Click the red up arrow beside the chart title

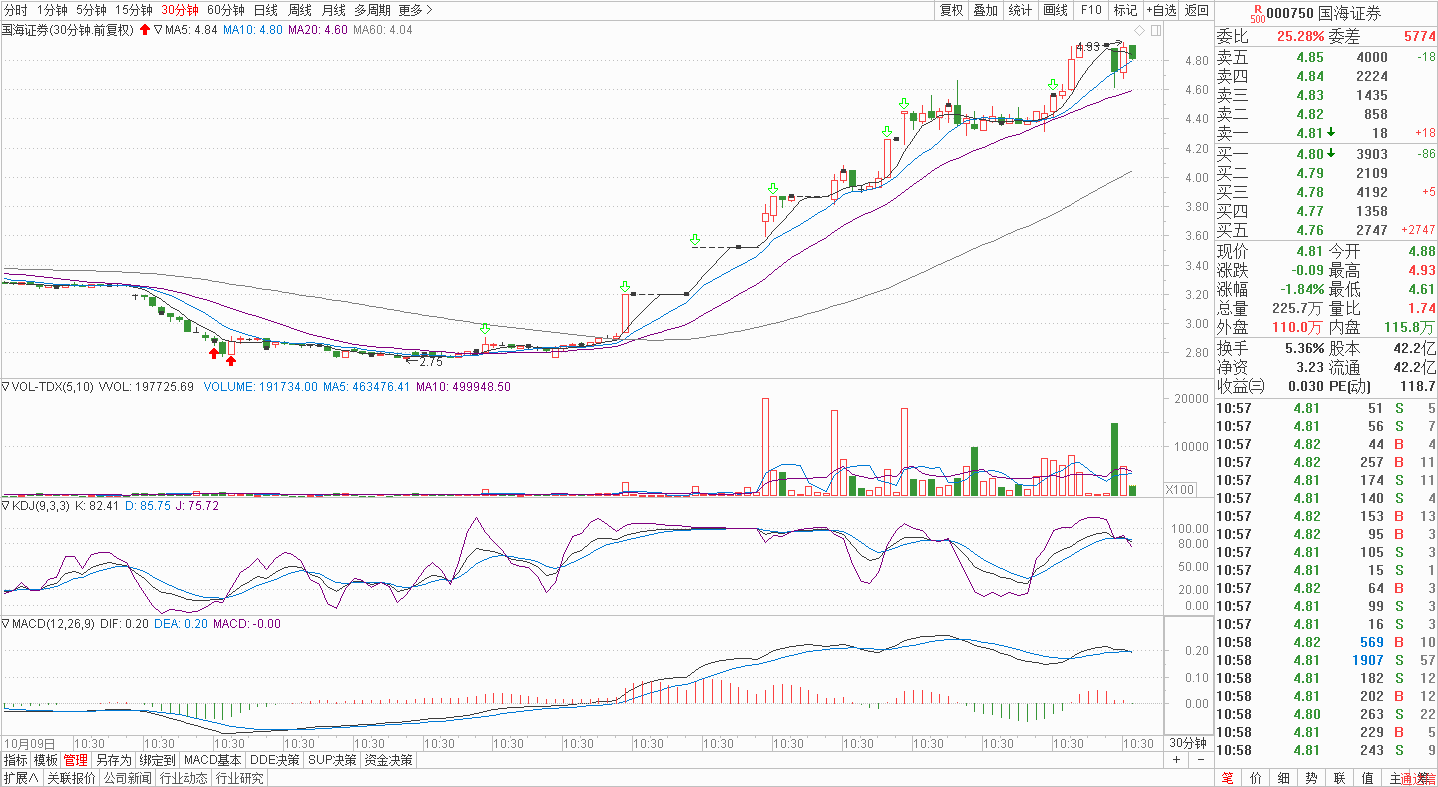click(145, 30)
